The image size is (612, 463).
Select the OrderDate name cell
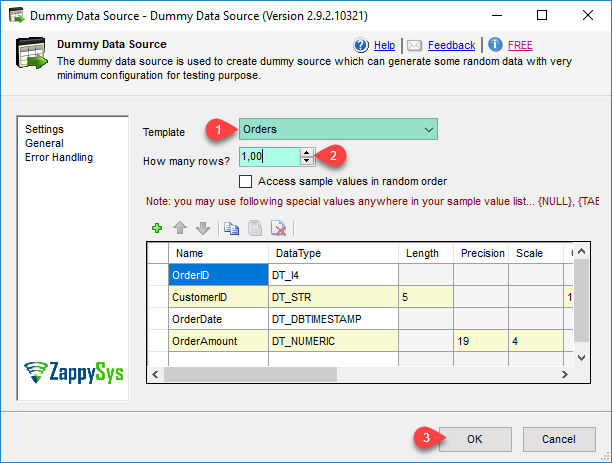click(x=219, y=319)
